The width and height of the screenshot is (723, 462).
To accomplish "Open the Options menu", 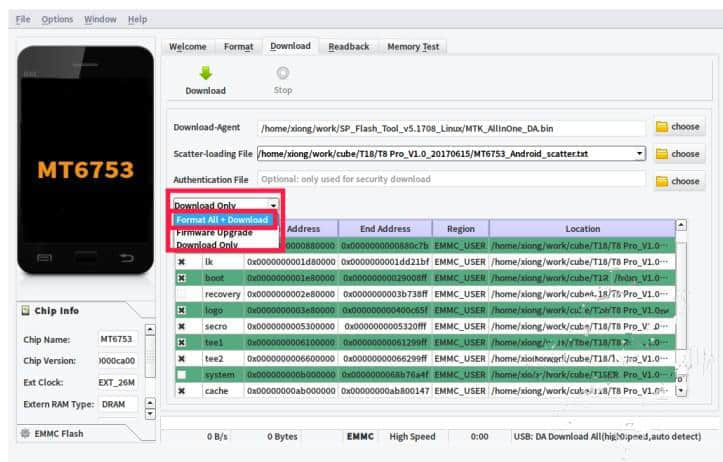I will pos(57,19).
